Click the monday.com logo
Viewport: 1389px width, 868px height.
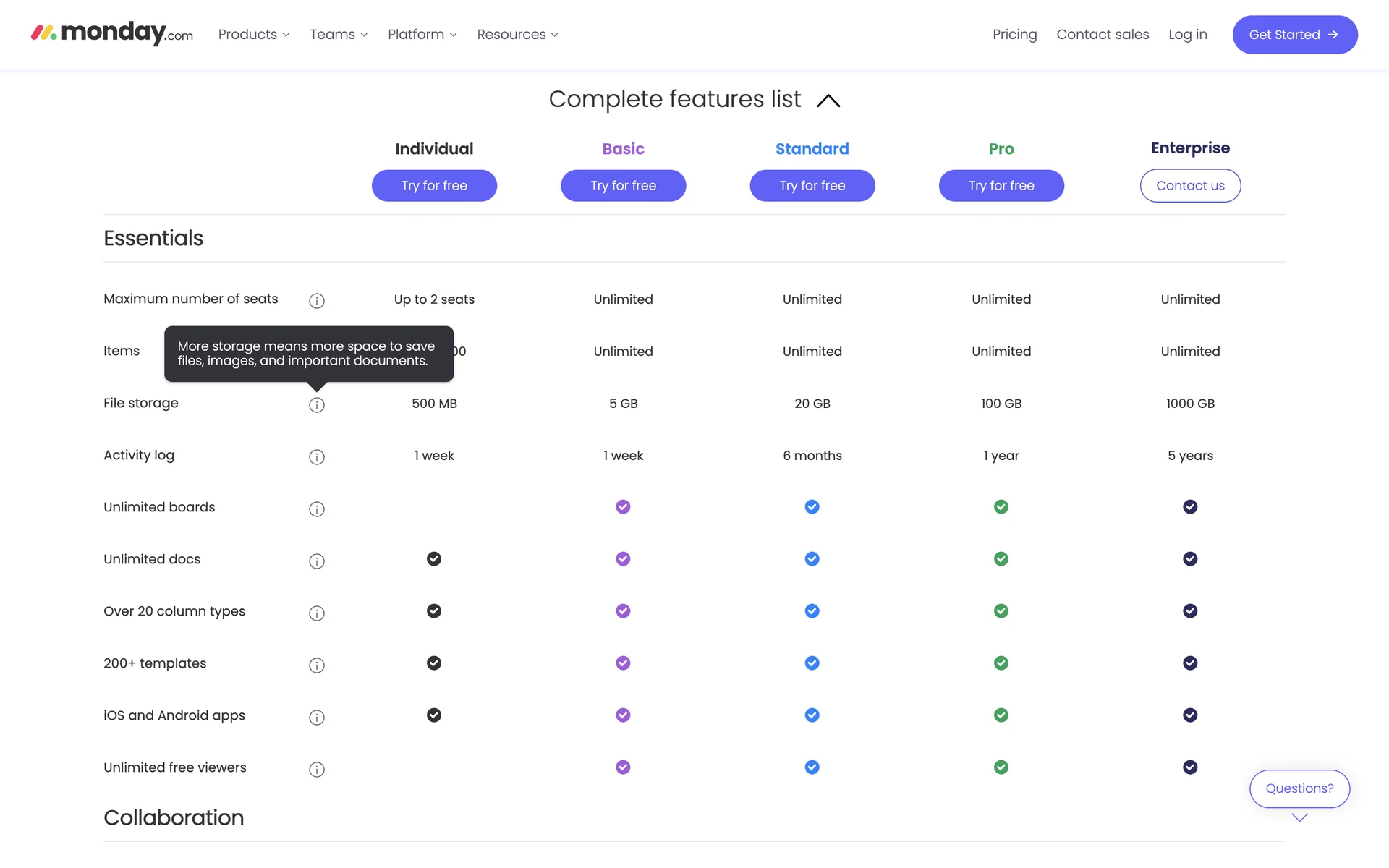pyautogui.click(x=112, y=33)
